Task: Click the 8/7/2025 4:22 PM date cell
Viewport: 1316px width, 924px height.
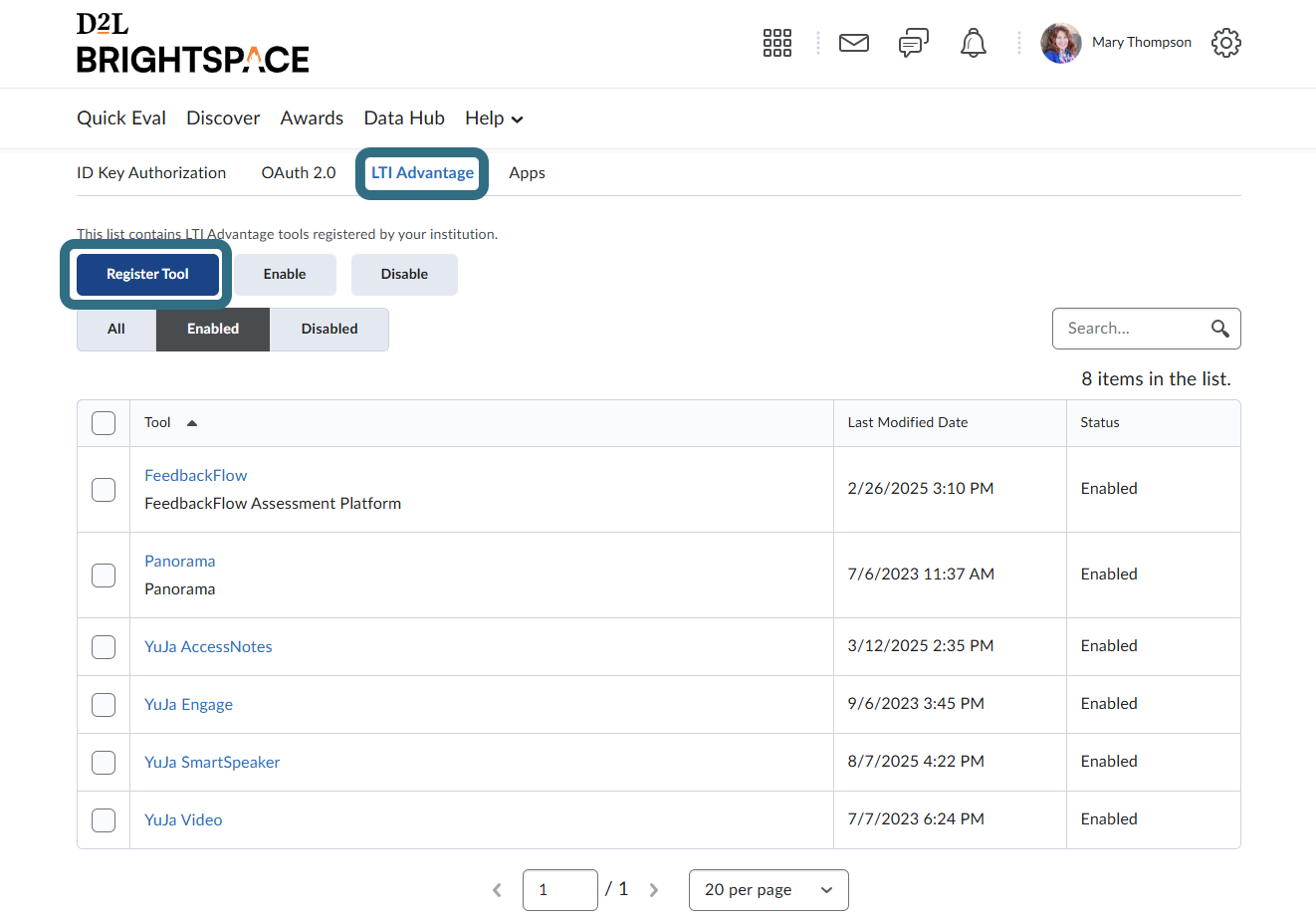Action: pyautogui.click(x=916, y=762)
